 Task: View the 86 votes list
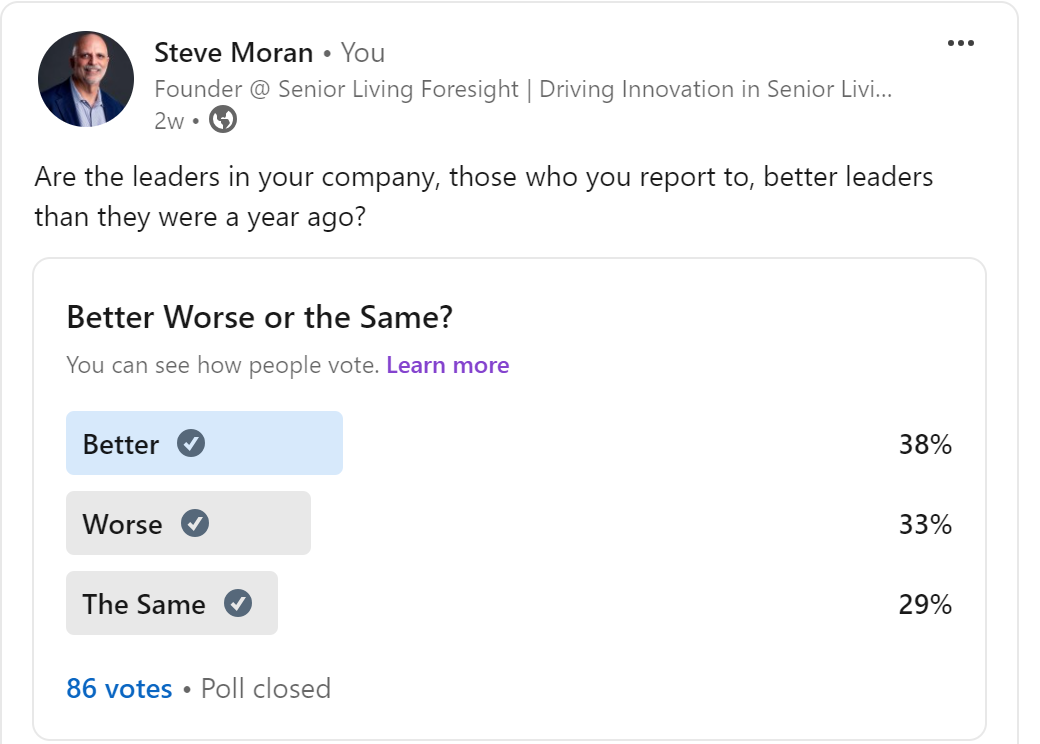[x=119, y=689]
